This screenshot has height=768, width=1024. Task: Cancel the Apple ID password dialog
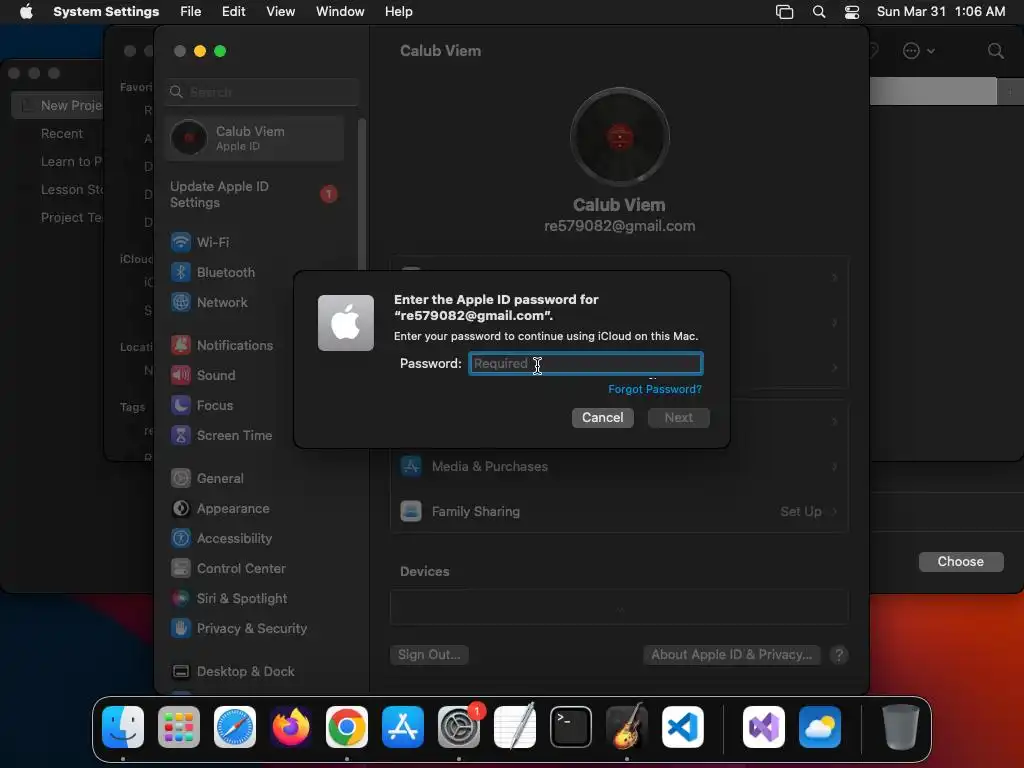602,417
